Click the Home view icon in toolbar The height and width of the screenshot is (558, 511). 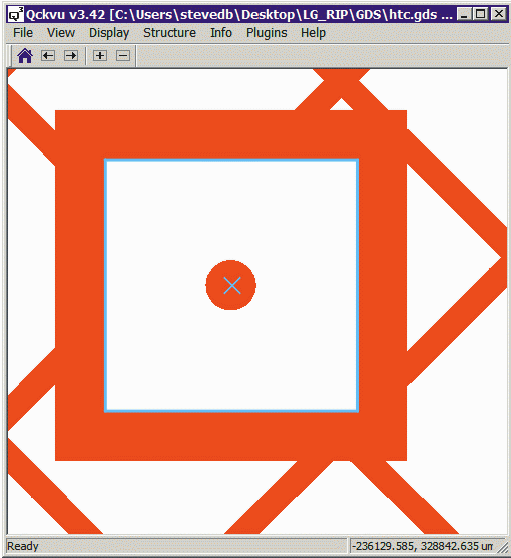pyautogui.click(x=25, y=56)
